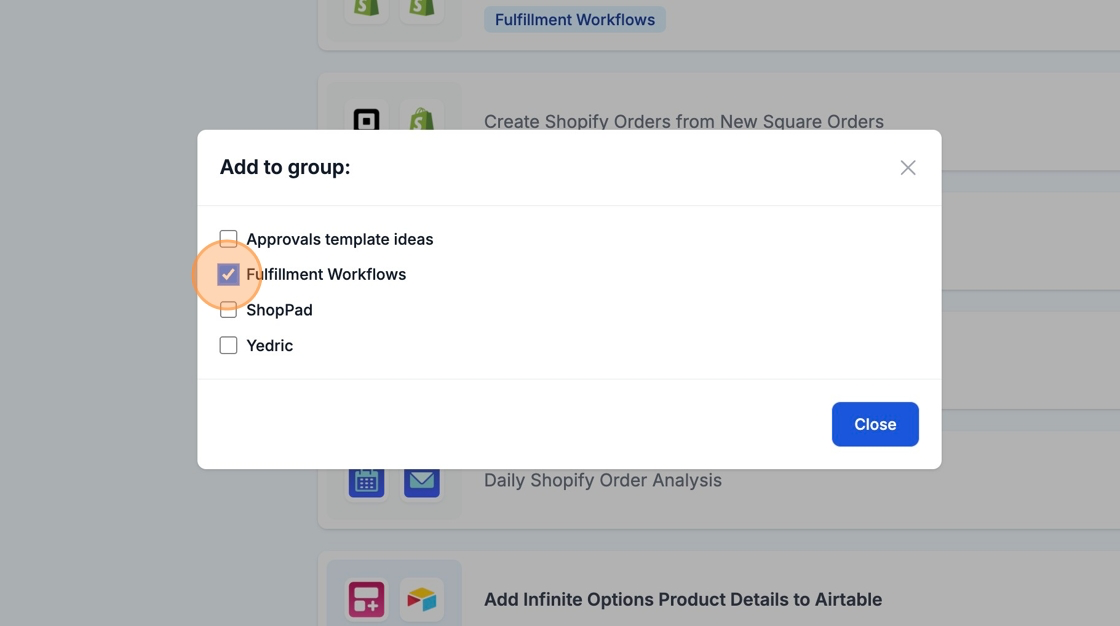
Task: Enable the Yedric group checkbox
Action: click(228, 345)
